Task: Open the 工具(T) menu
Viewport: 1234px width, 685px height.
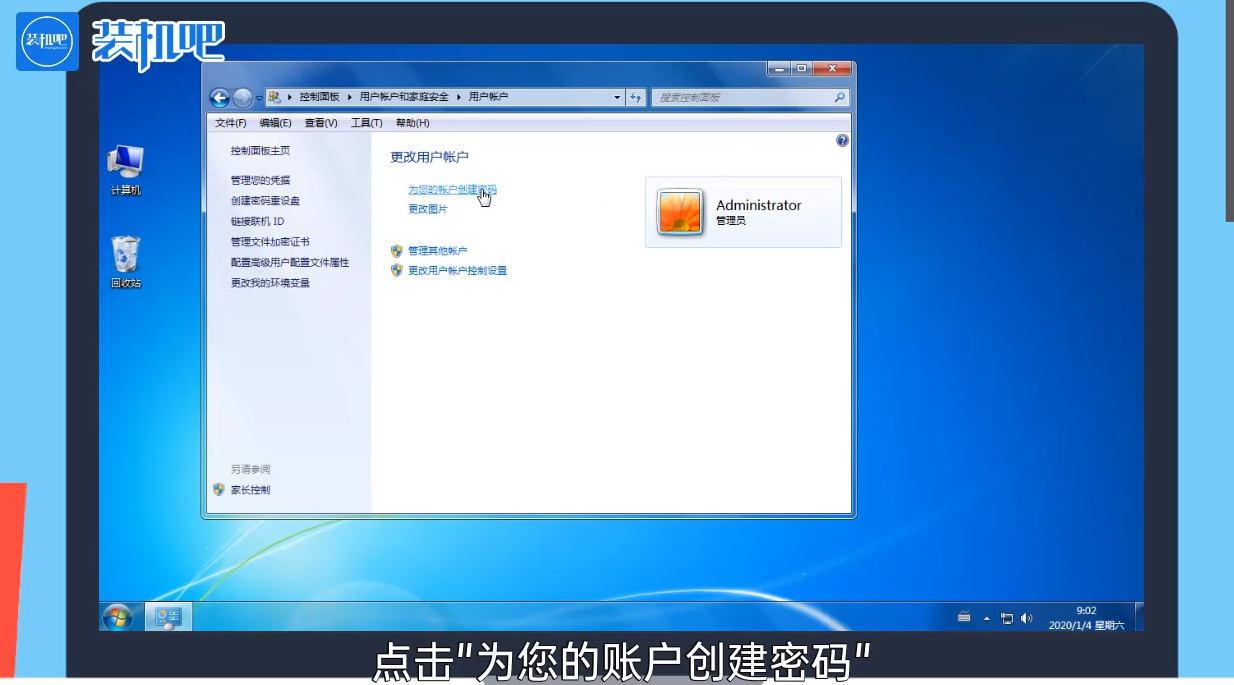Action: tap(366, 123)
